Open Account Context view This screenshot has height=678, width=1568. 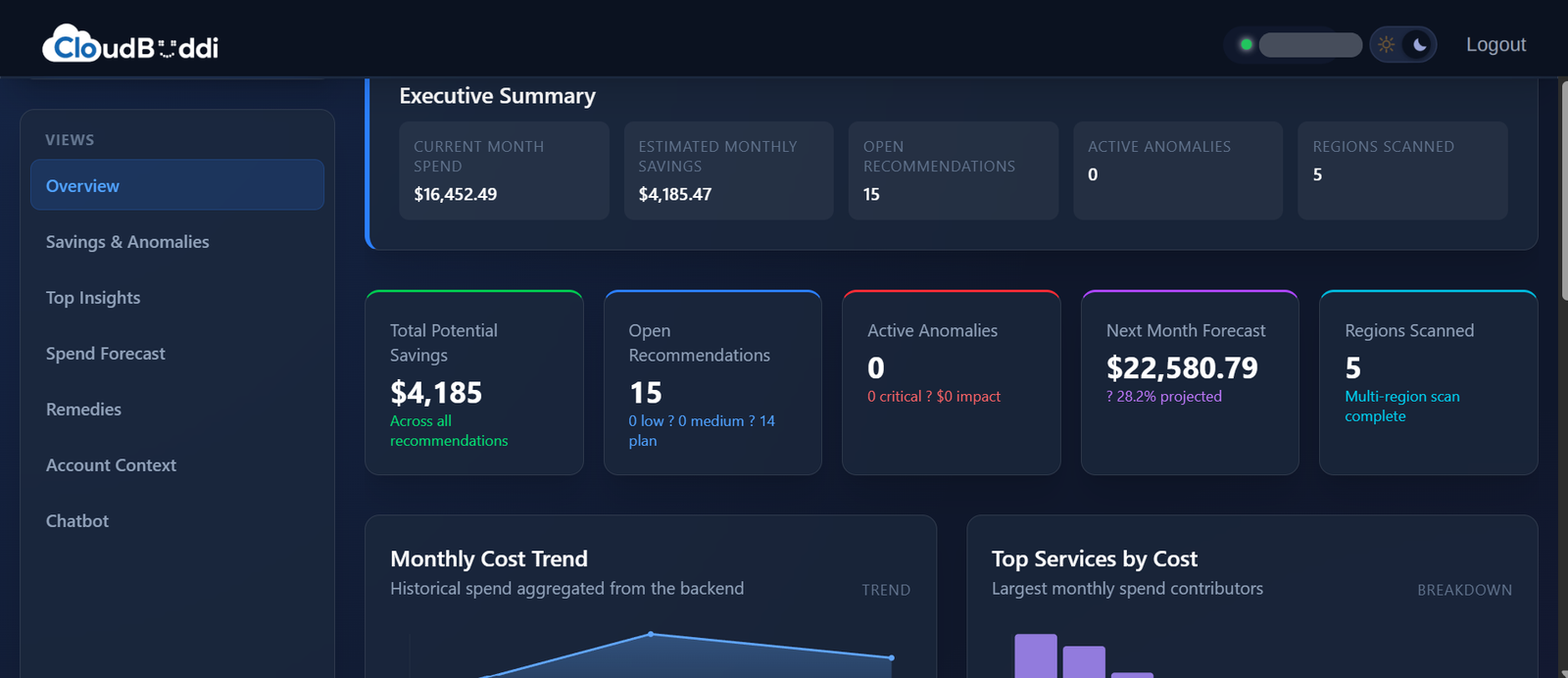point(177,464)
